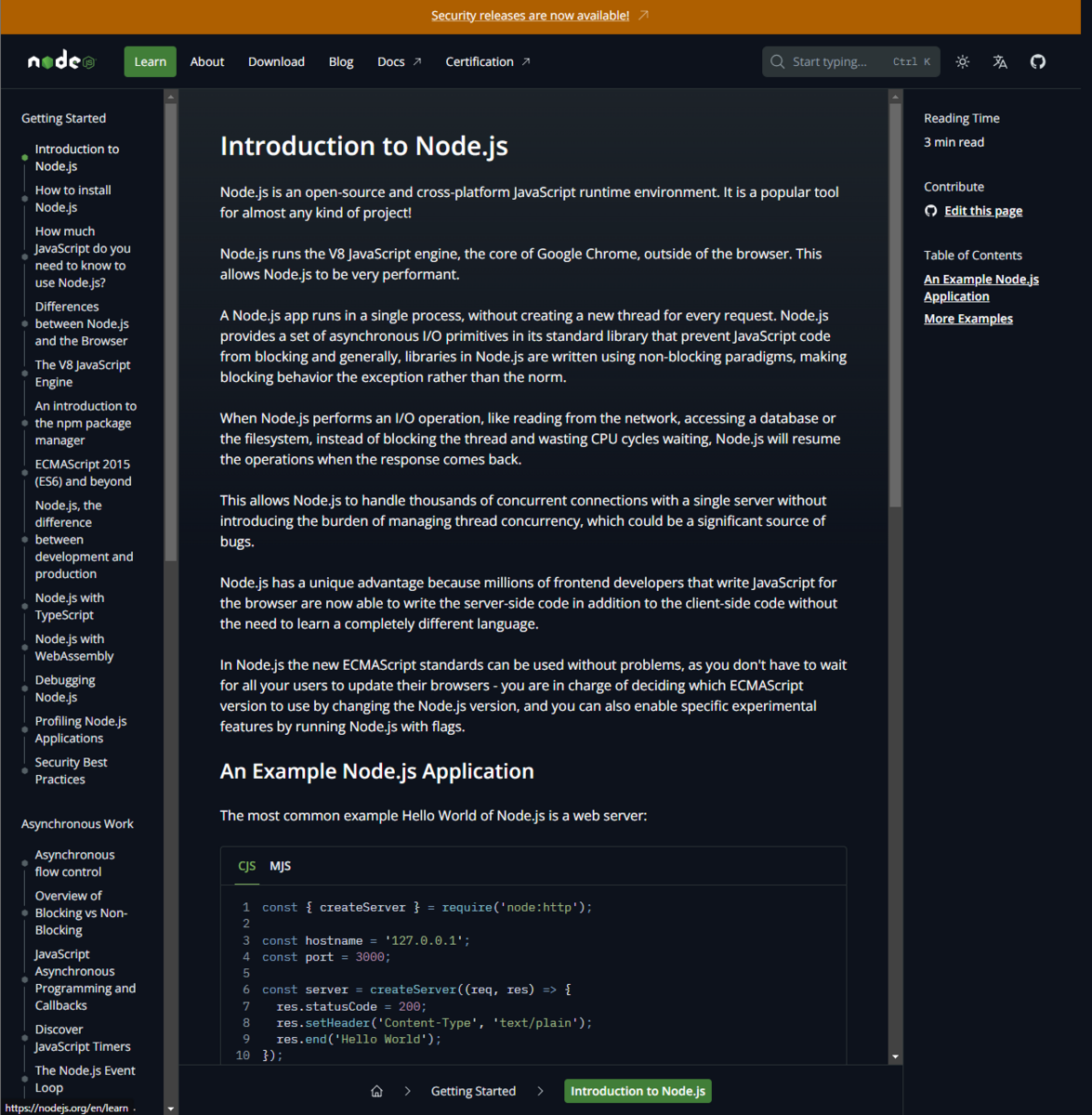Open An Example Node.js Application in contents
The image size is (1092, 1115).
point(980,287)
